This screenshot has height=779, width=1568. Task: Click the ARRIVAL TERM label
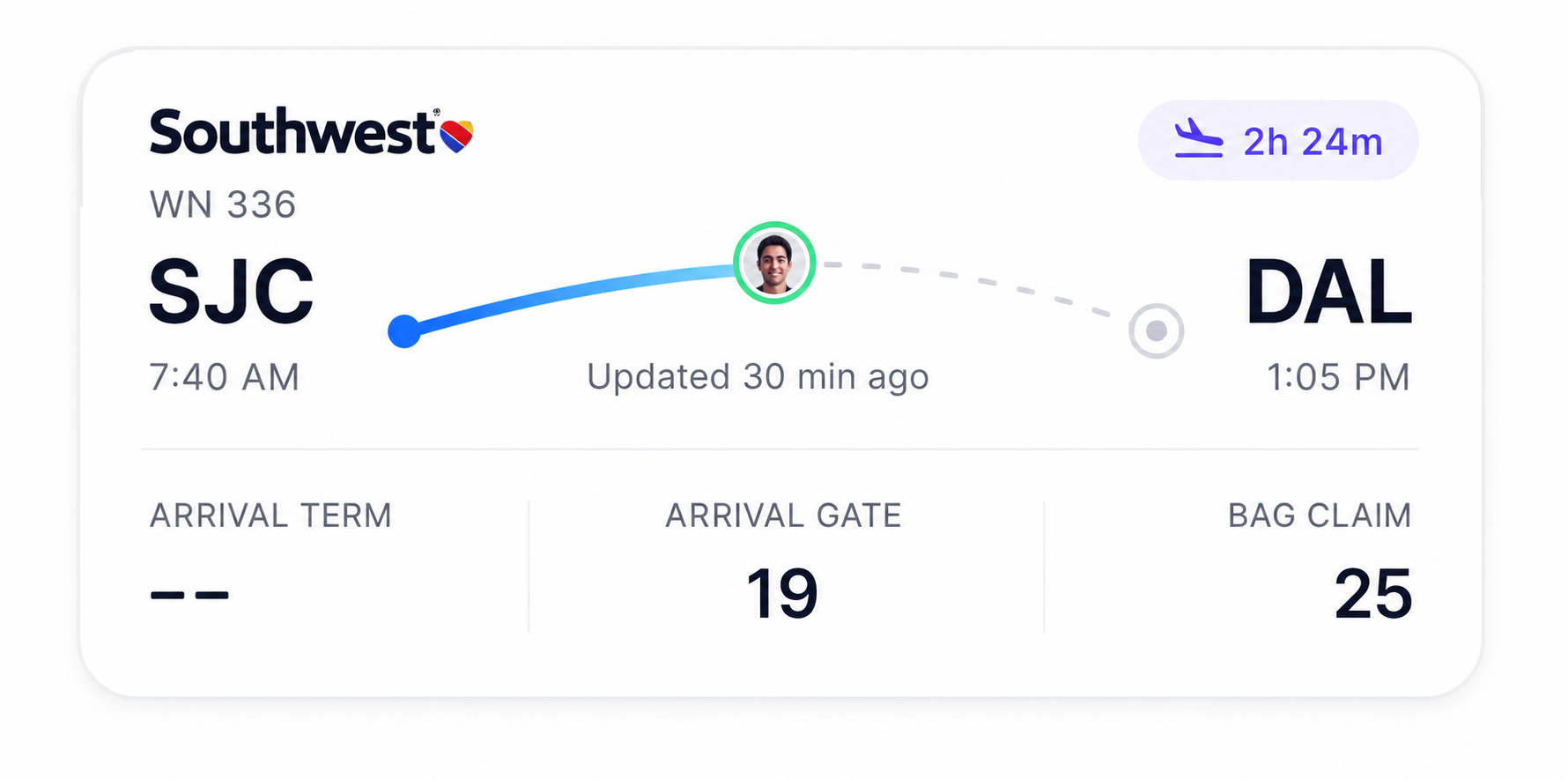coord(270,516)
